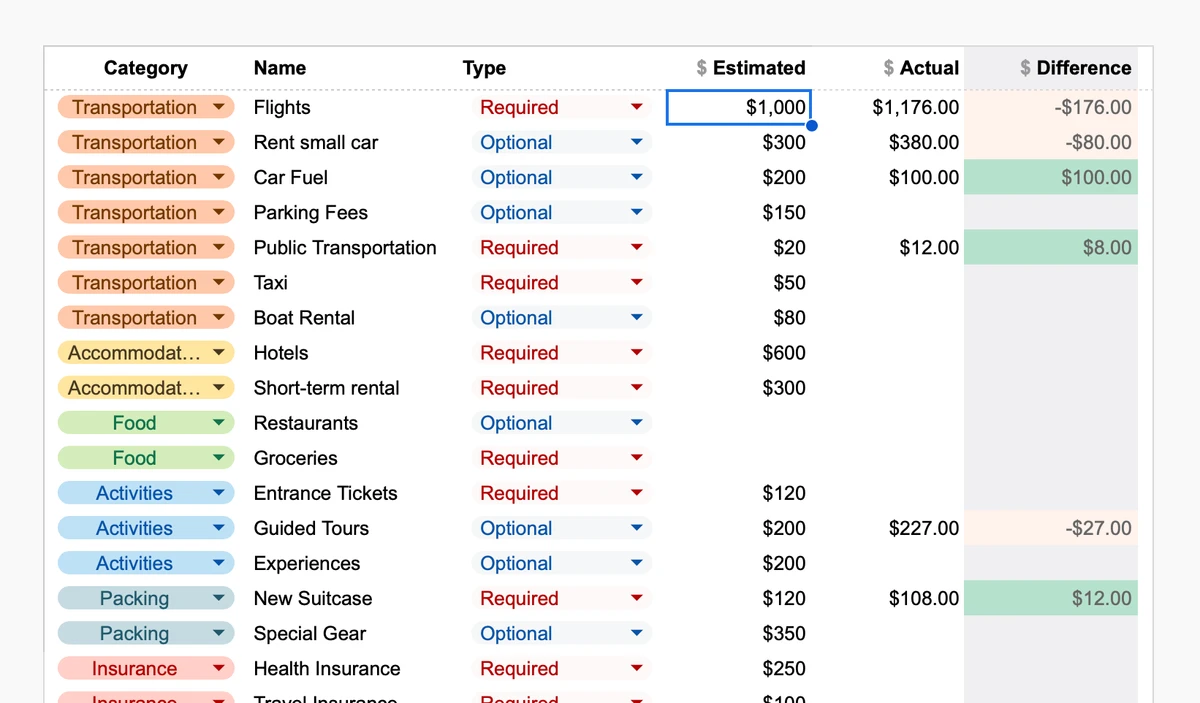Click the Category column header
Screen dimensions: 1200x703
click(x=145, y=68)
